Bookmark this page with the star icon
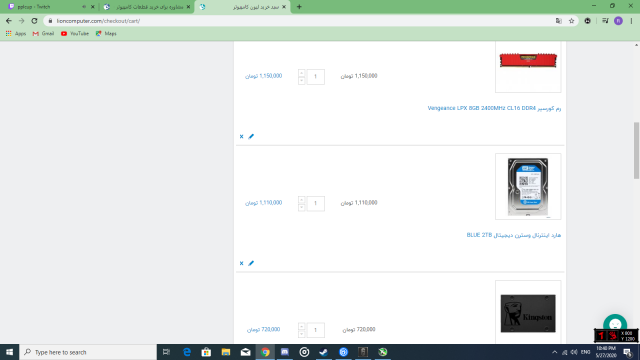 [x=571, y=21]
